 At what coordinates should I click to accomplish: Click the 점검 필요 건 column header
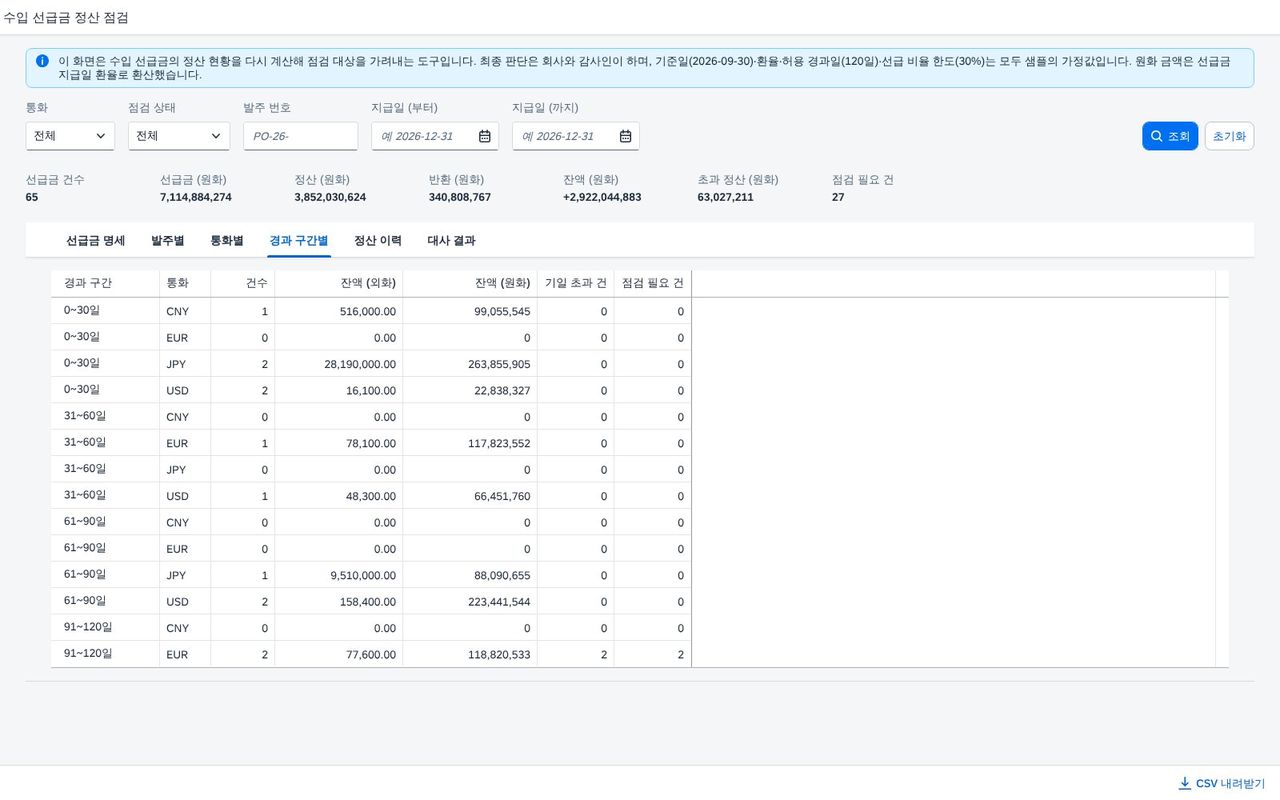coord(653,283)
